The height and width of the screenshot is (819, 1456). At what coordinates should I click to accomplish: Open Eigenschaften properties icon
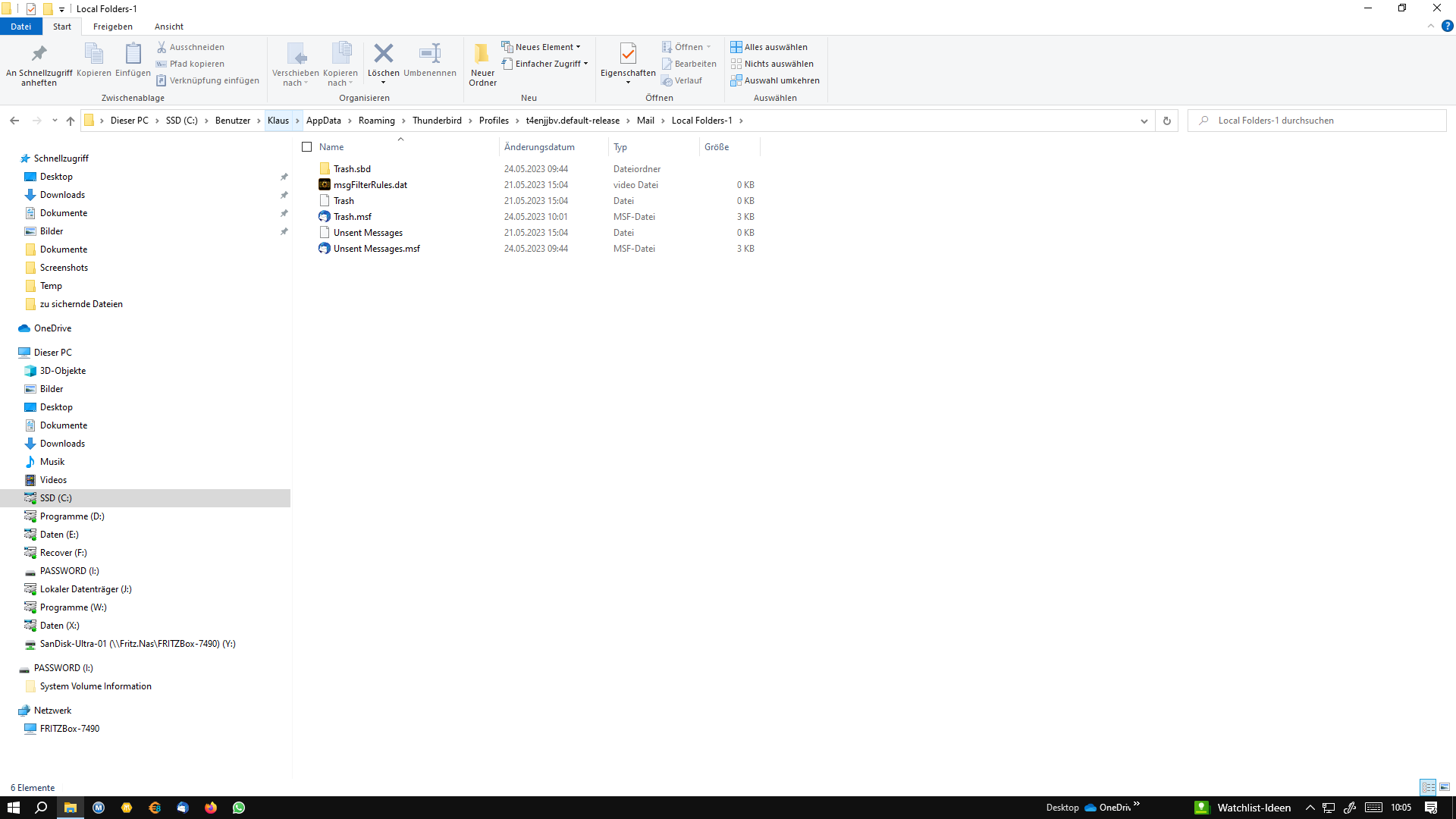coord(628,54)
